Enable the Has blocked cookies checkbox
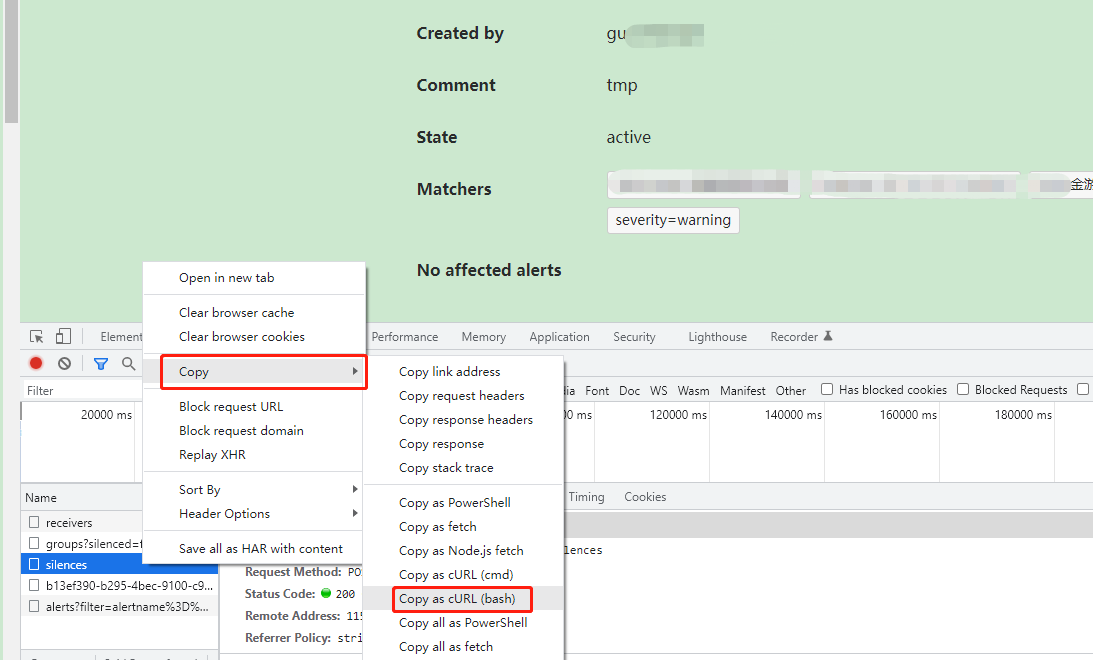 (x=827, y=390)
